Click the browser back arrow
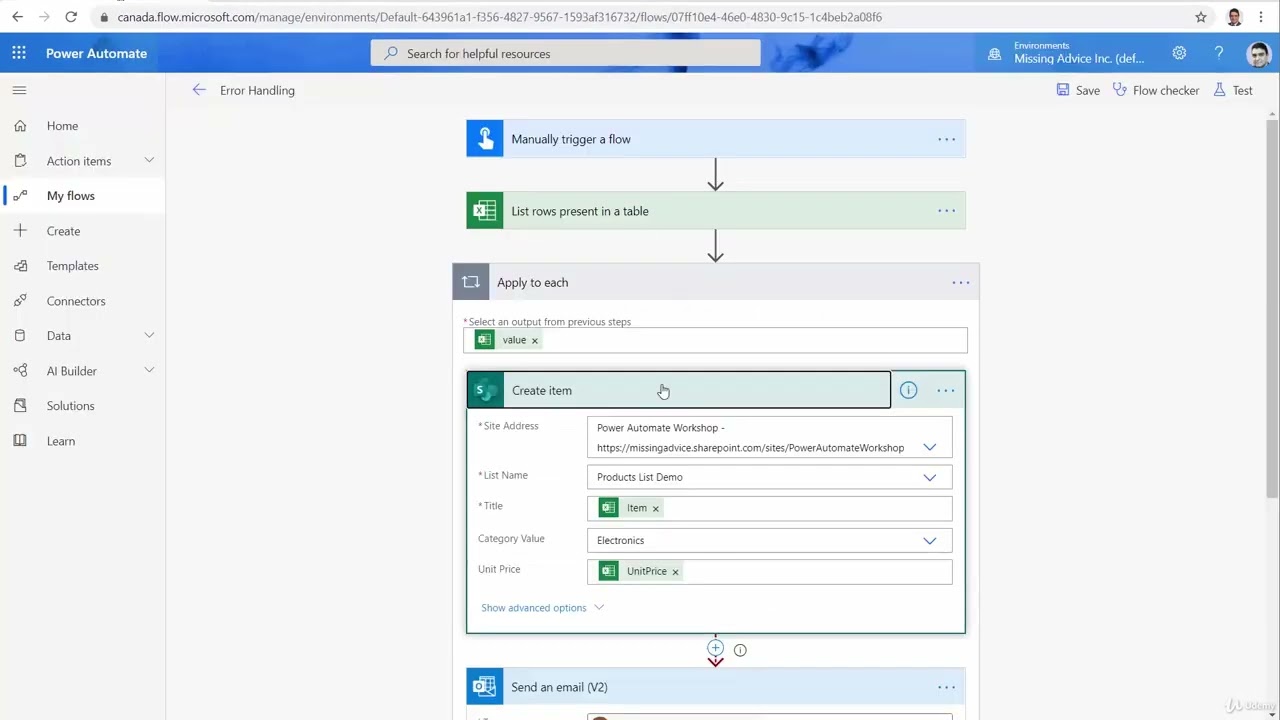 (x=17, y=17)
